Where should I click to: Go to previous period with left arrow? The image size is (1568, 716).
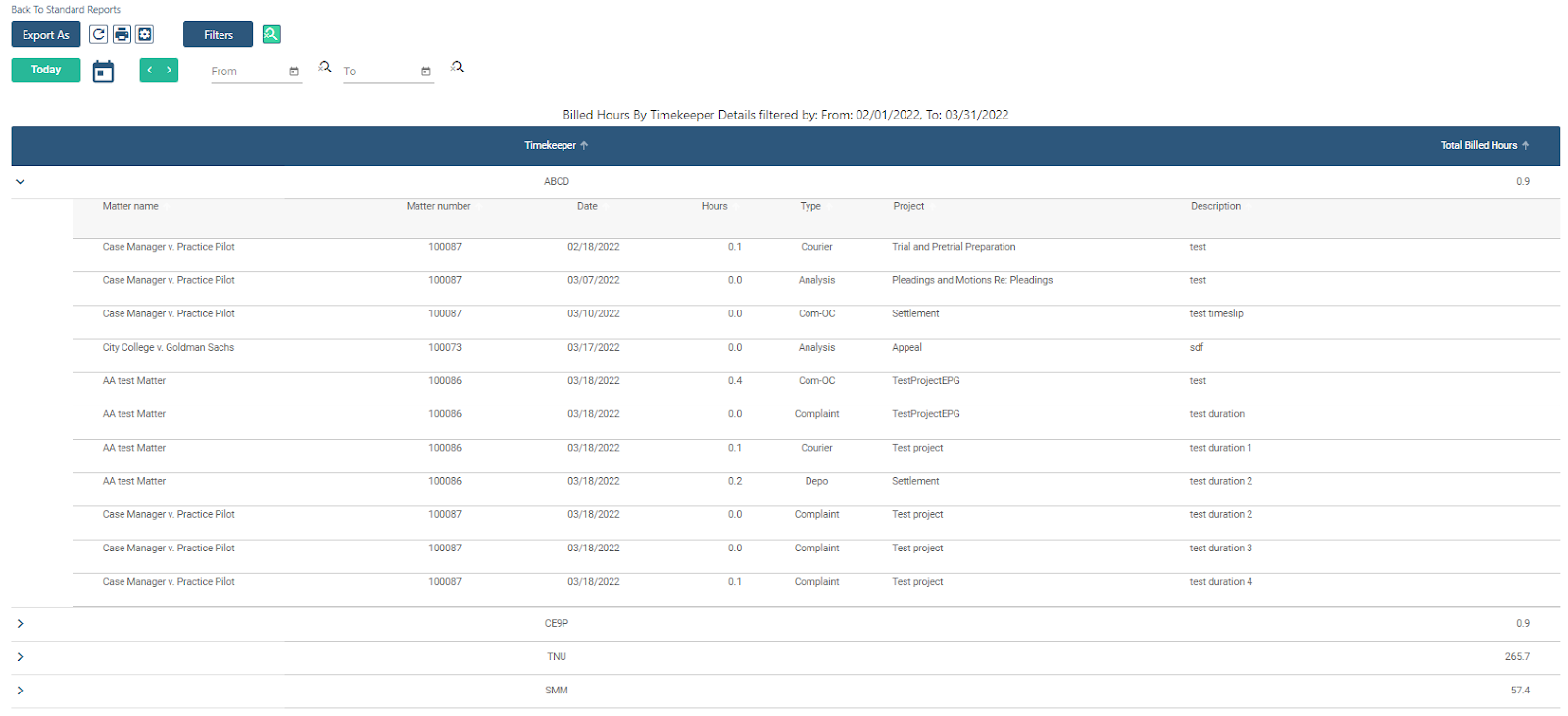(x=150, y=70)
